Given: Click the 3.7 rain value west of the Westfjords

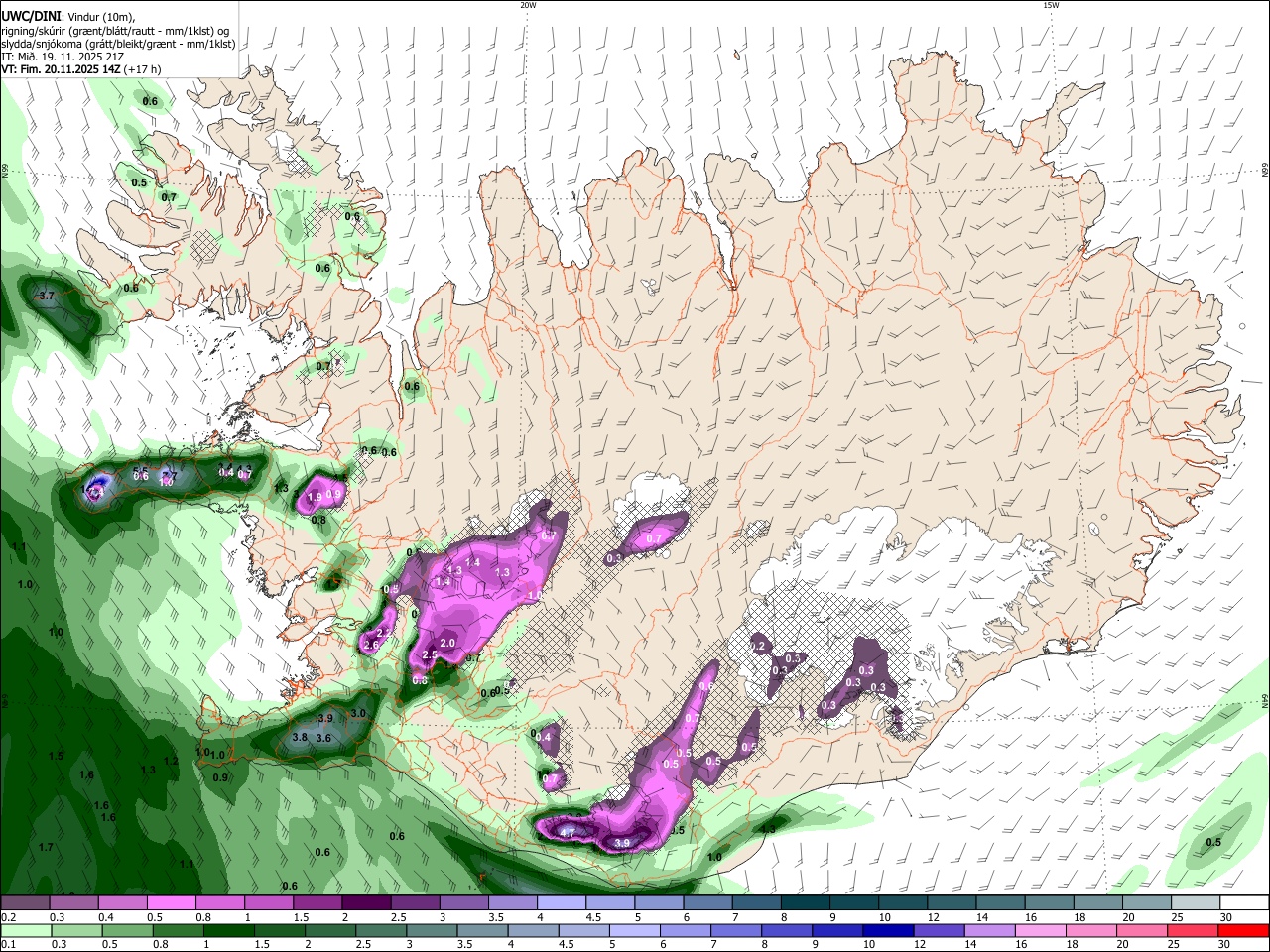Looking at the screenshot, I should (46, 296).
